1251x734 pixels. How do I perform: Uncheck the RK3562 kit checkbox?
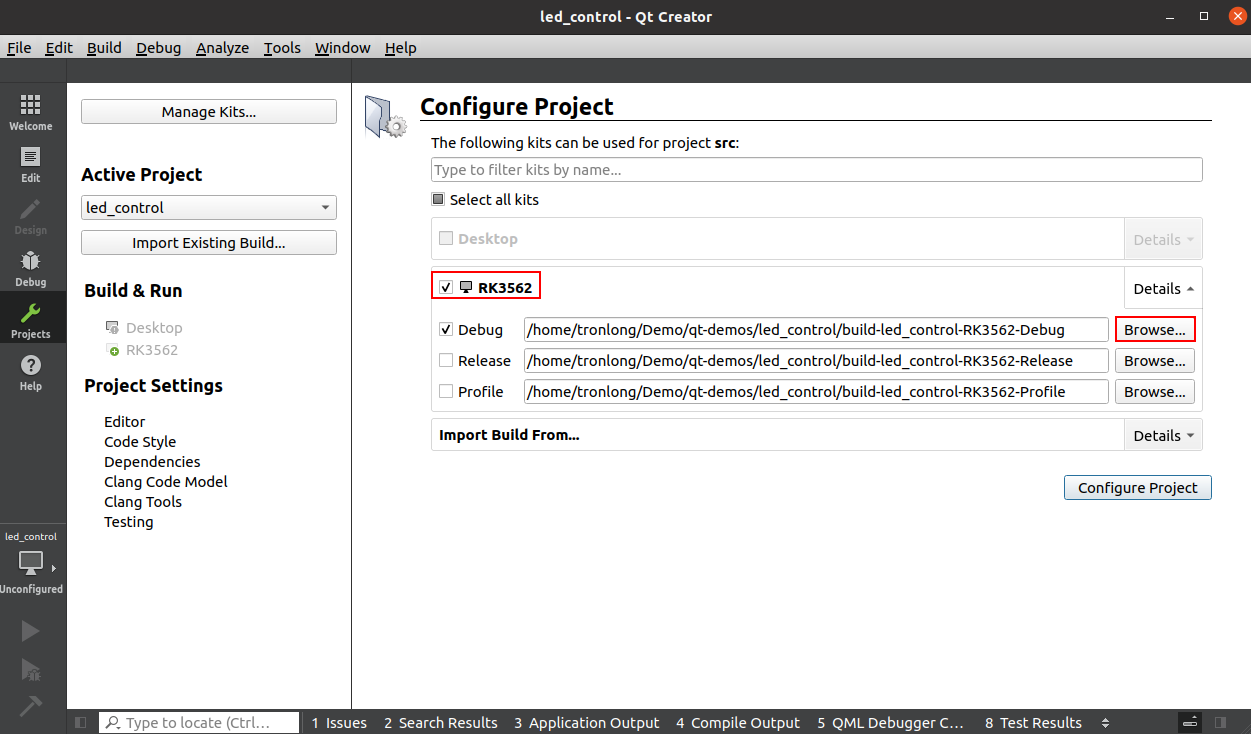pos(446,287)
